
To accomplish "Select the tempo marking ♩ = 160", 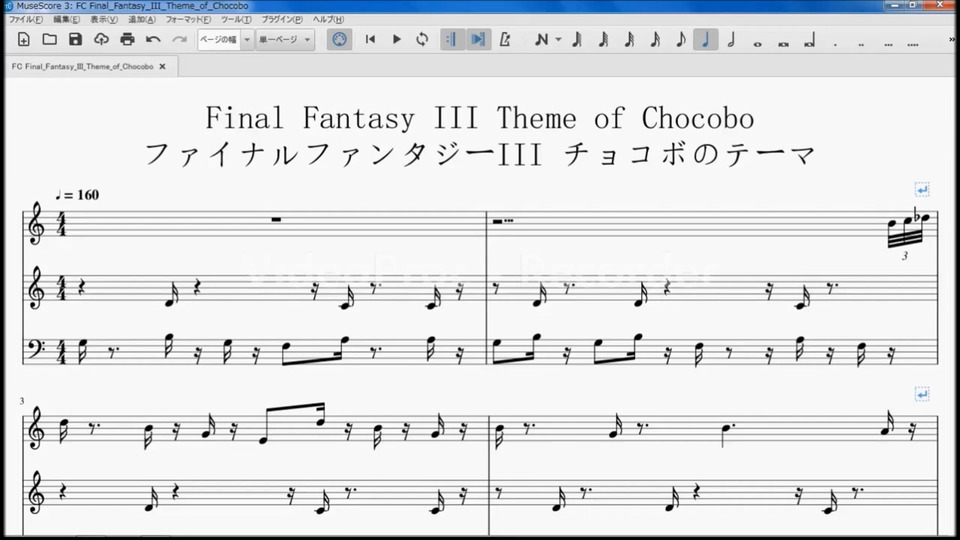I will tap(77, 195).
